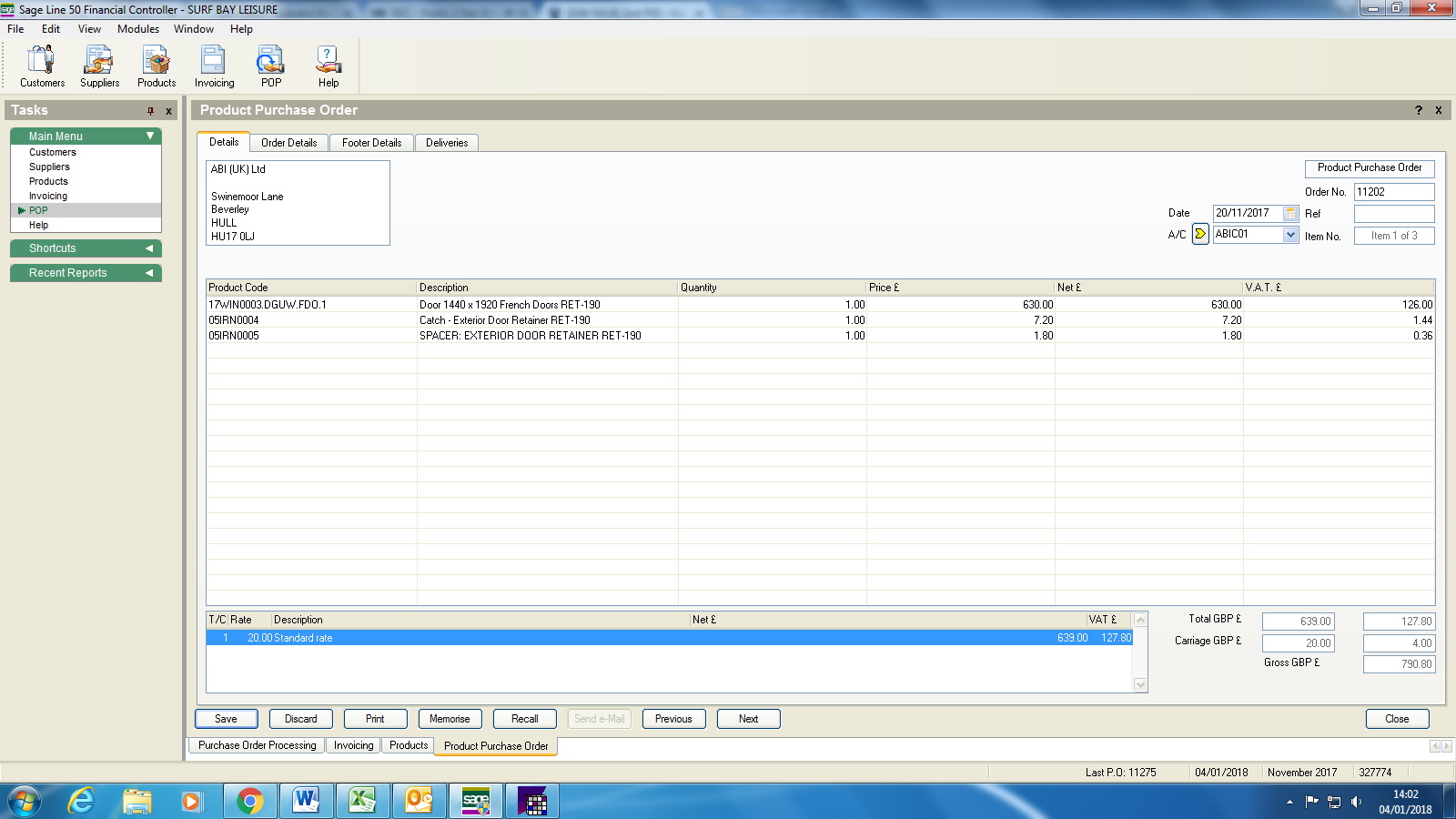
Task: Pin the Tasks pane
Action: tap(150, 111)
